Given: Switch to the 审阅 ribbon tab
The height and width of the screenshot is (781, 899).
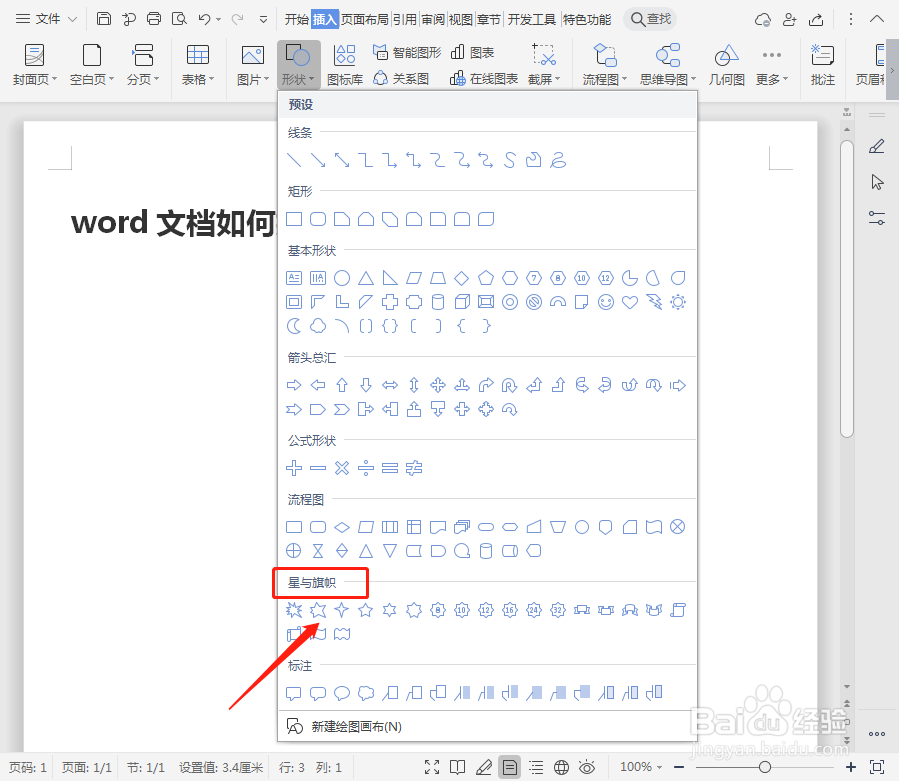Looking at the screenshot, I should 432,18.
